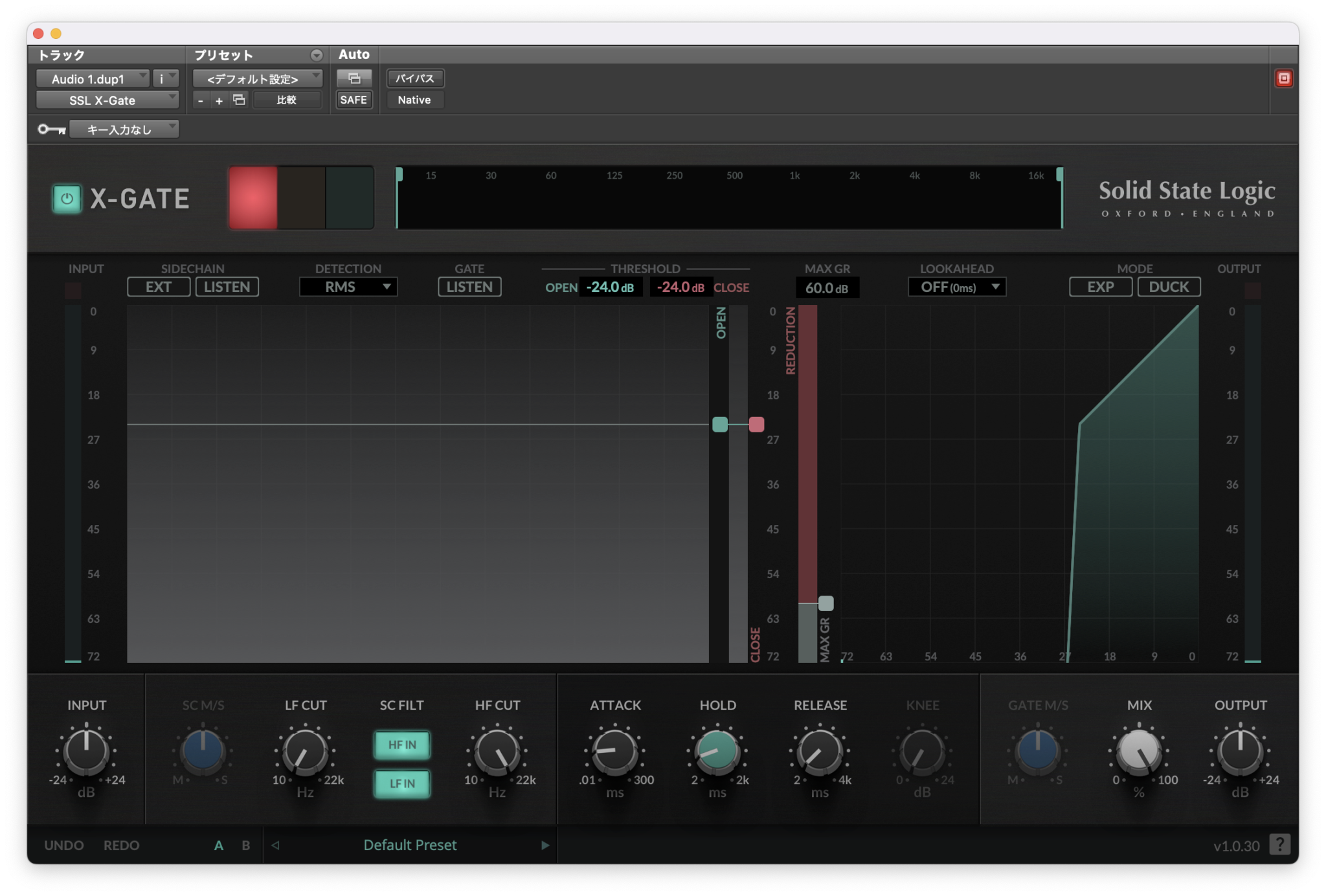Click the UNDO button
Viewport: 1326px width, 896px height.
[x=63, y=845]
